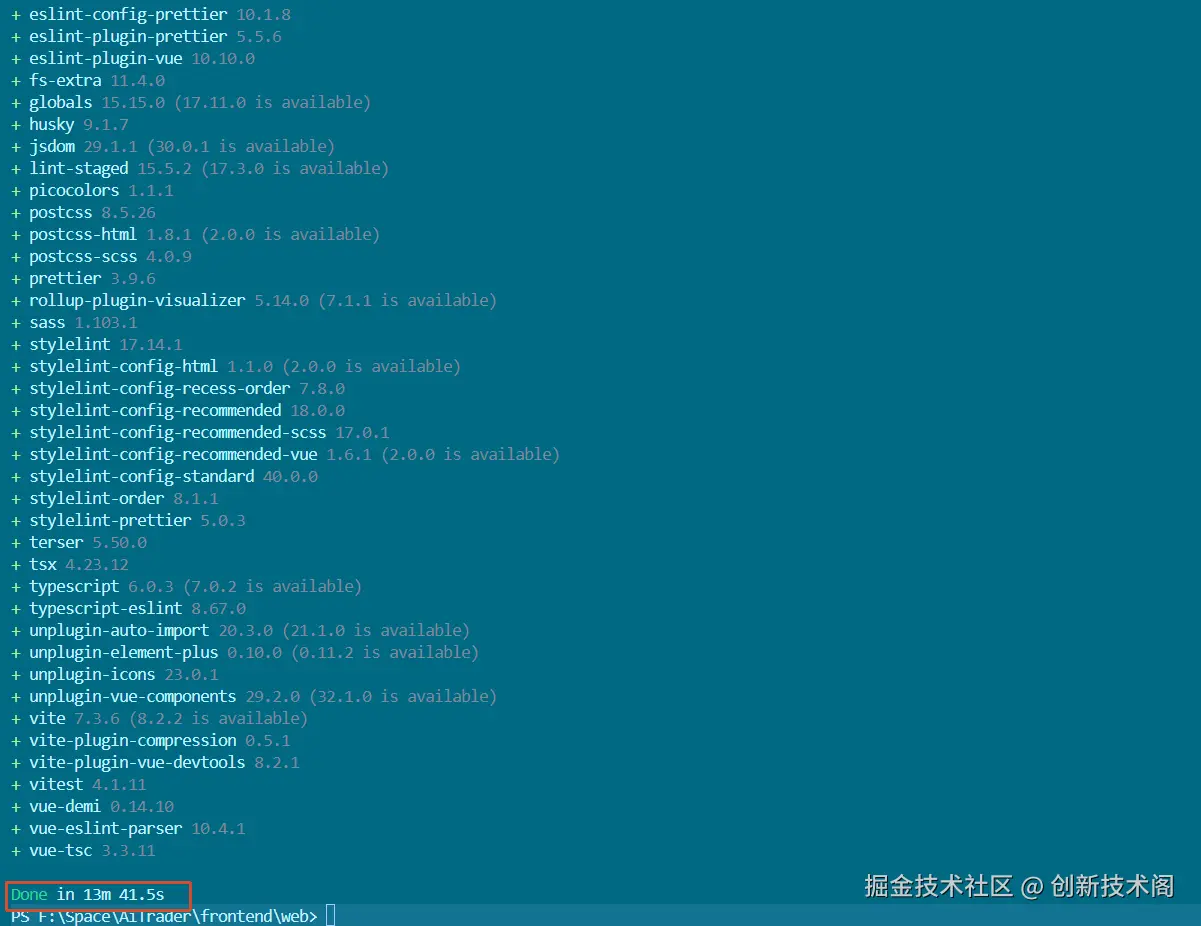This screenshot has height=926, width=1201.
Task: Select the unplugin-element-plus 0.10.0 line
Action: (x=245, y=653)
